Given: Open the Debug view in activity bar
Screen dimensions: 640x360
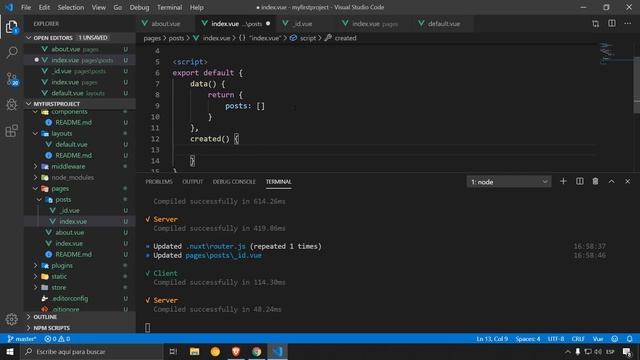Looking at the screenshot, I should pos(11,104).
